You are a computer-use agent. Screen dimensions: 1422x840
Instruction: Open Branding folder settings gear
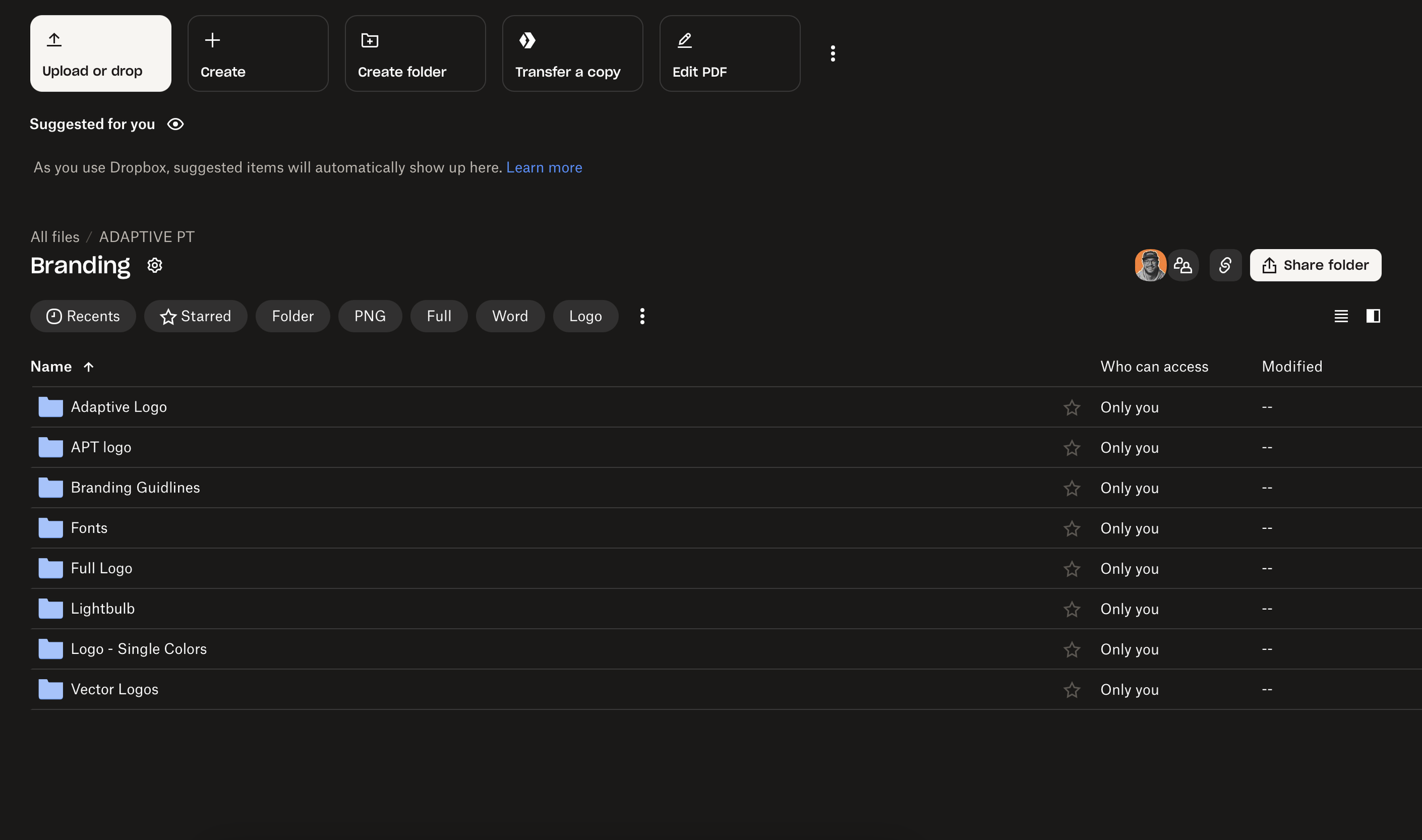(155, 266)
